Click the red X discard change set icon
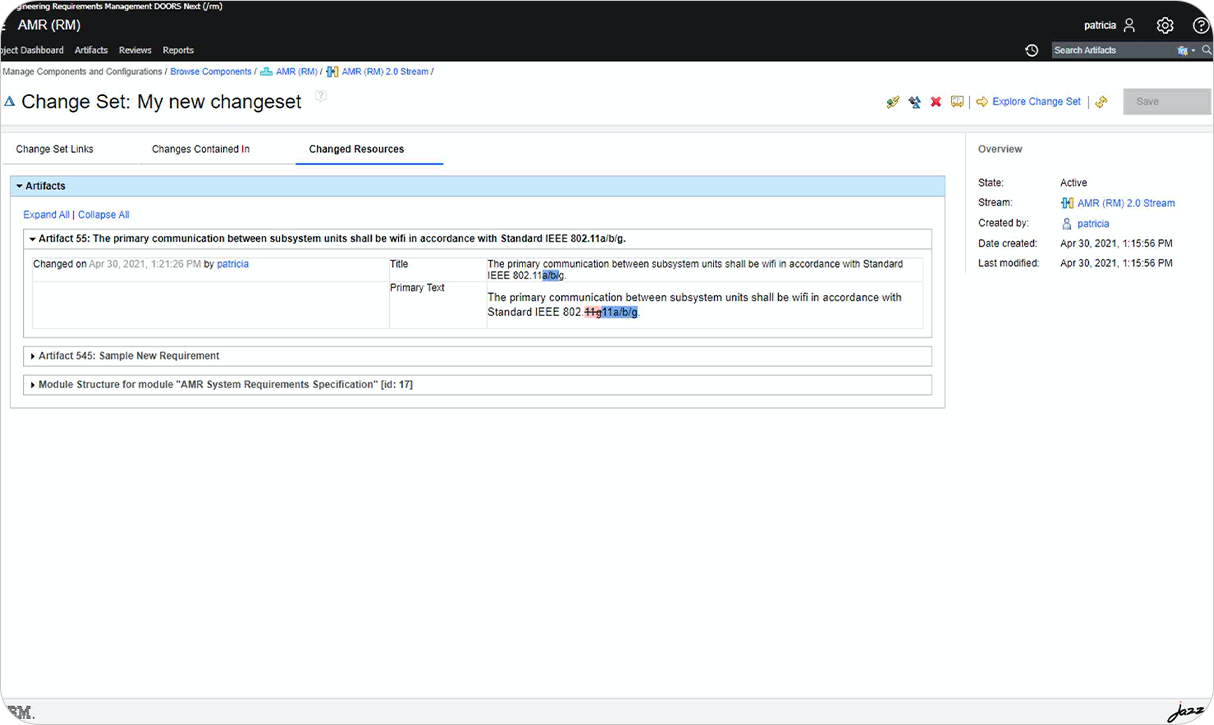The height and width of the screenshot is (725, 1214). (936, 102)
